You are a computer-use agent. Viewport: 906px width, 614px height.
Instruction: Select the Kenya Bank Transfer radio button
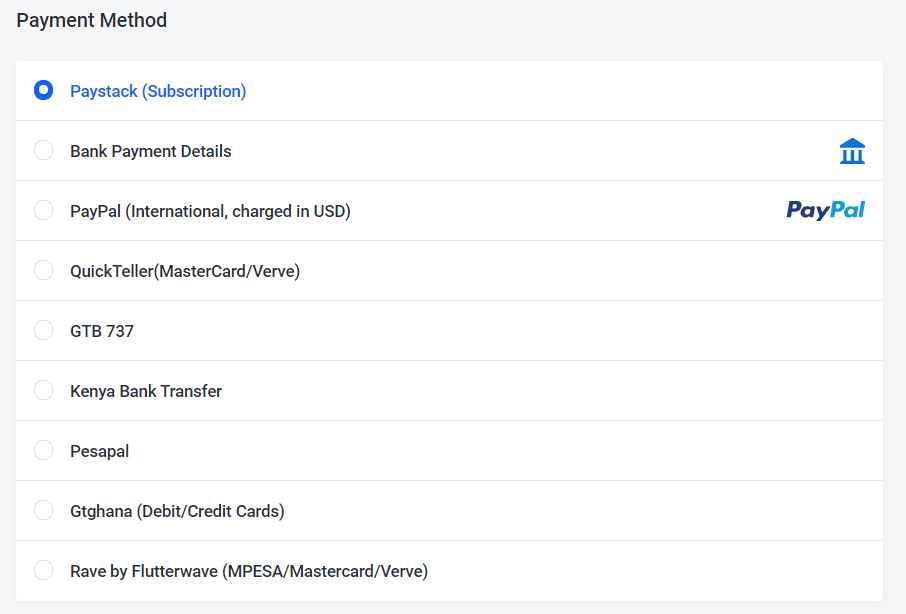click(x=43, y=390)
